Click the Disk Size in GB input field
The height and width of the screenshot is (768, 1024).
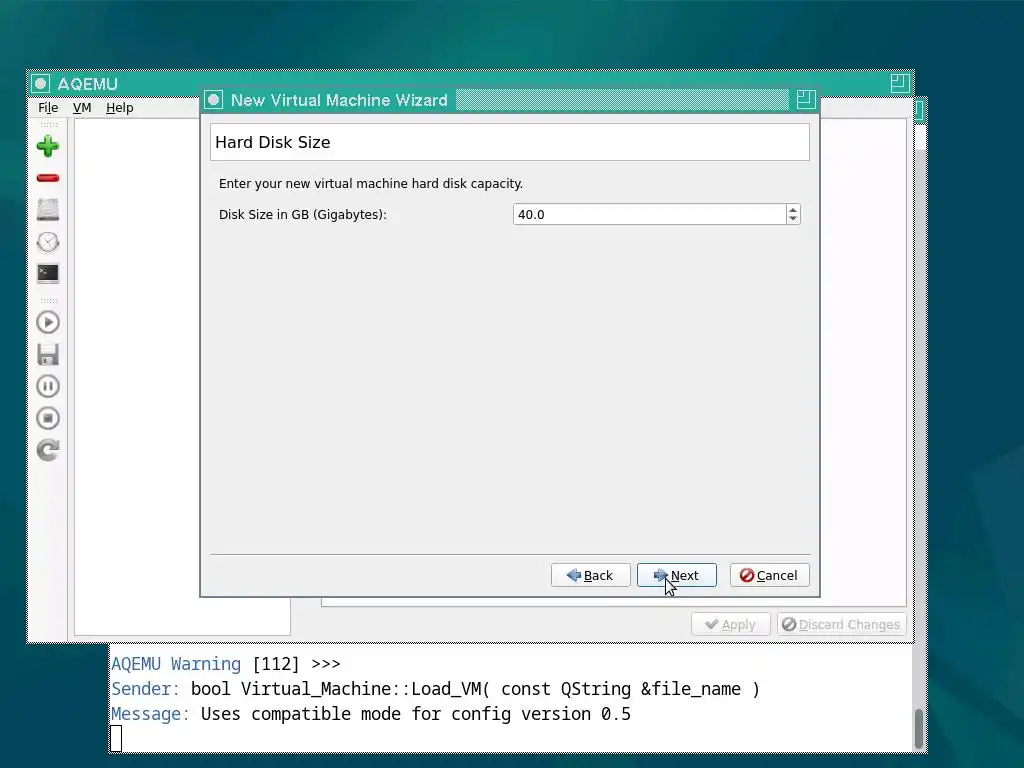(649, 214)
